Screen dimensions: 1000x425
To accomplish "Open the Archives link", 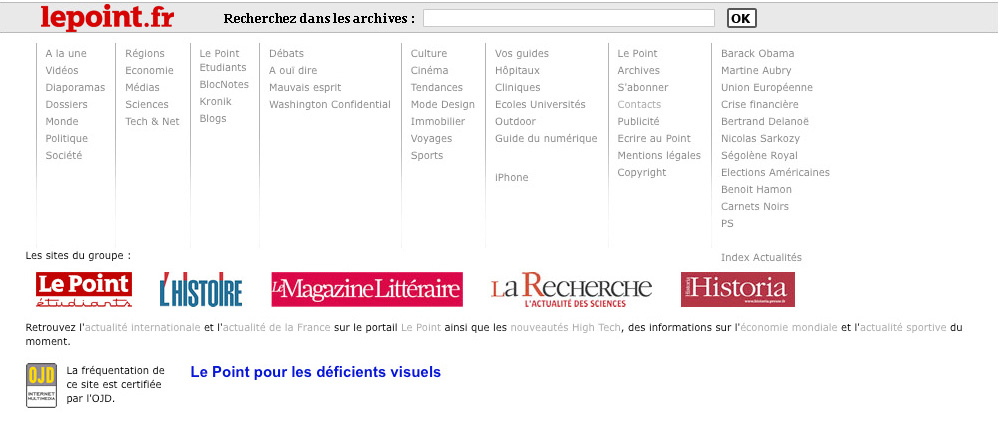I will coord(638,70).
